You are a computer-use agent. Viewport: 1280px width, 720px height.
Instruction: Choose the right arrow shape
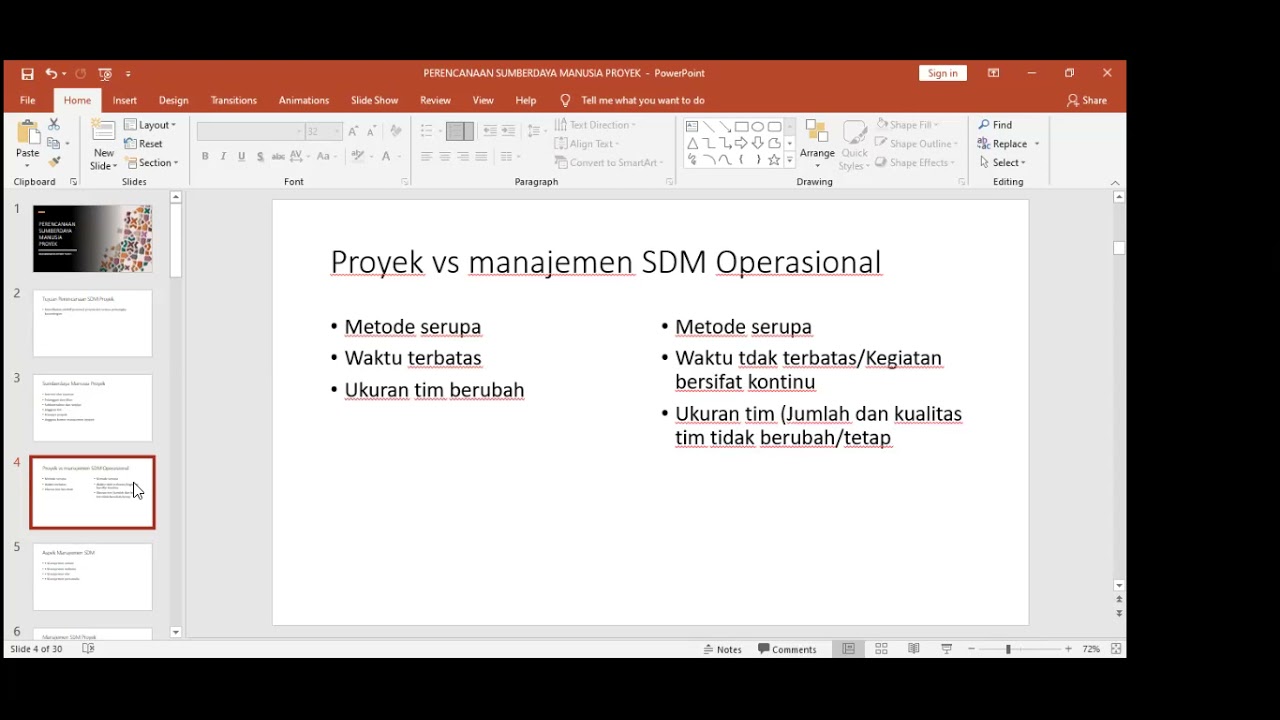(741, 143)
